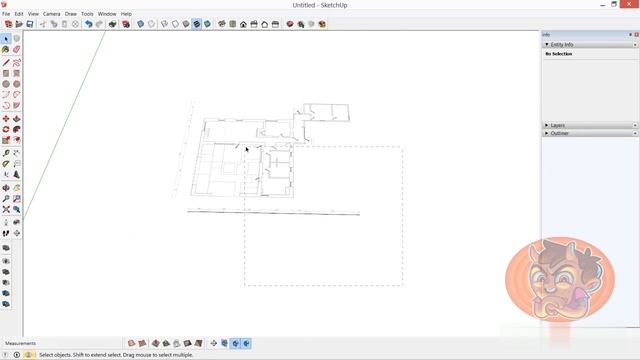Image resolution: width=640 pixels, height=360 pixels.
Task: Choose the Protractor tool
Action: 6,164
